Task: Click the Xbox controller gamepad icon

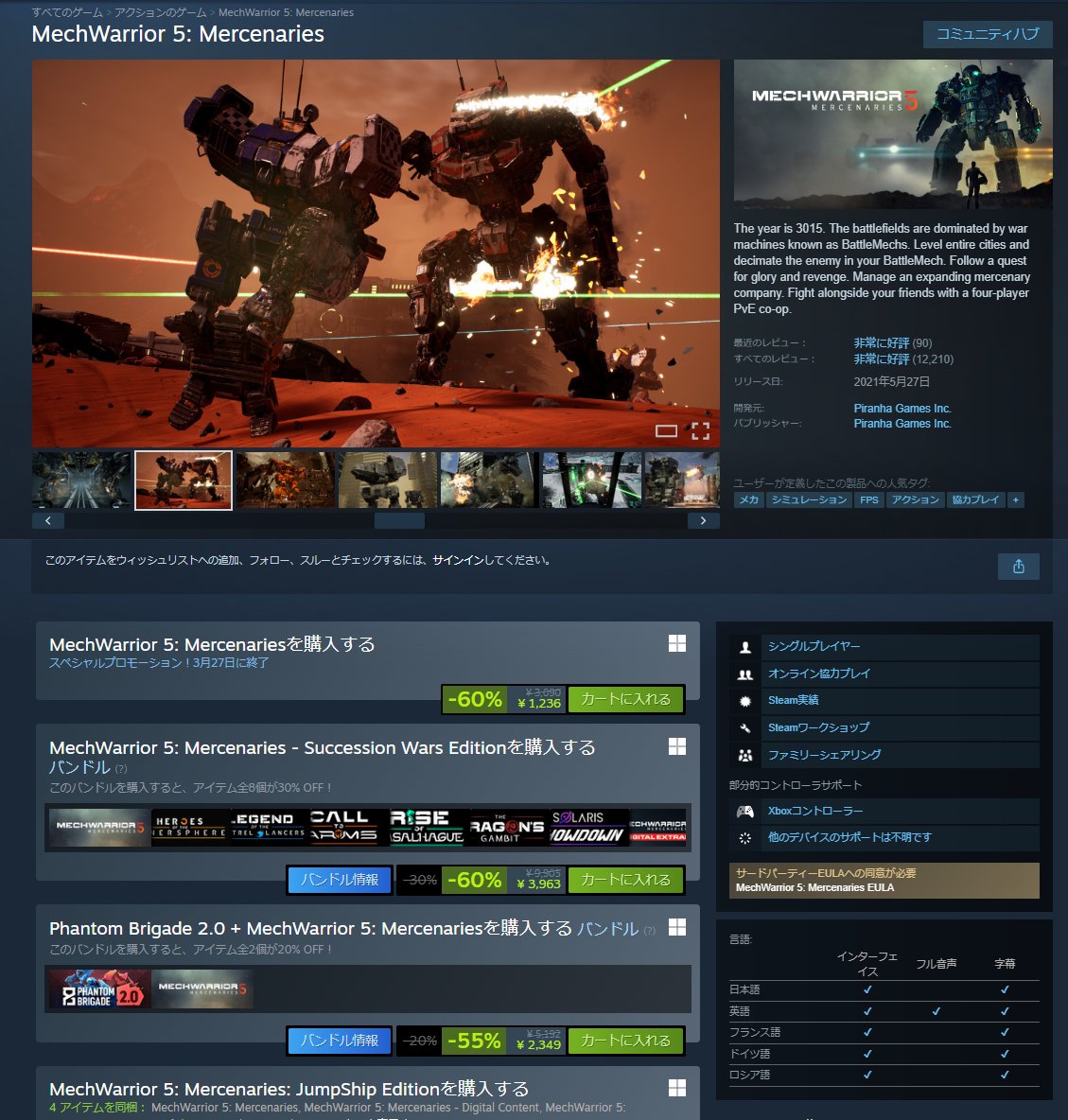Action: tap(745, 812)
